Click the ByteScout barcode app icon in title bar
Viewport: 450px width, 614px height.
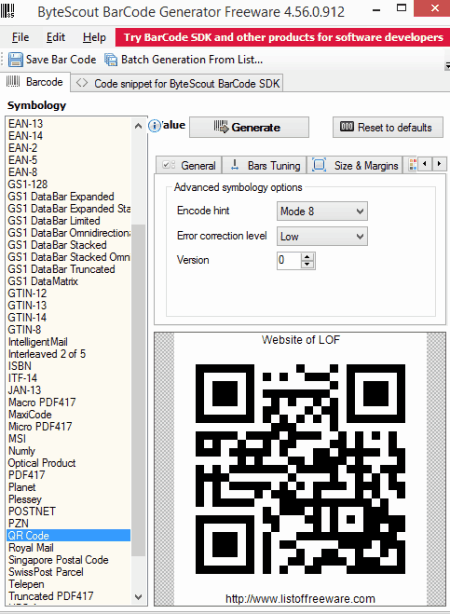(x=7, y=11)
